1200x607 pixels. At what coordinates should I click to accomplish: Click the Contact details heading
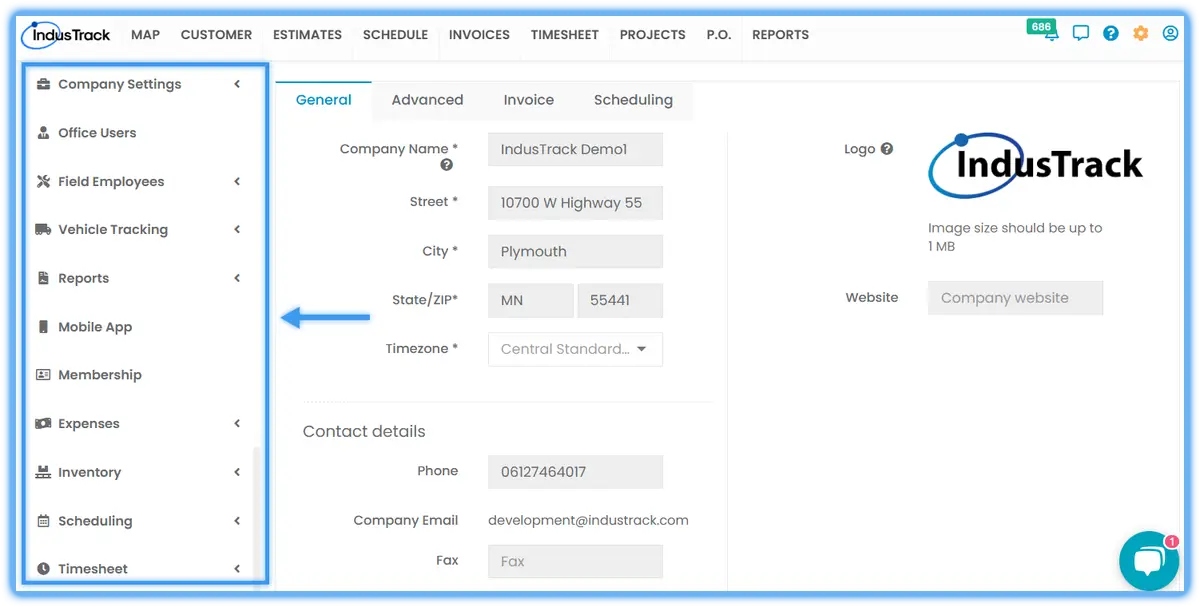coord(364,431)
